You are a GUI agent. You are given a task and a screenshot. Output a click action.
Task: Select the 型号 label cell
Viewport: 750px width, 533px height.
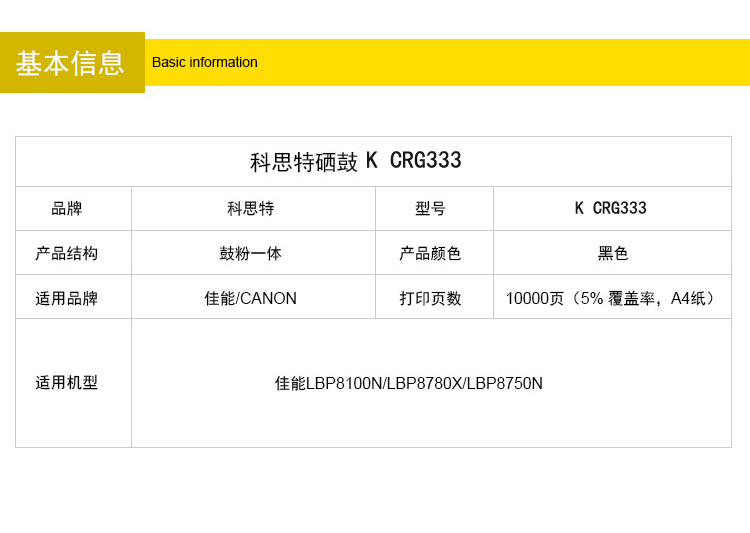(x=431, y=209)
